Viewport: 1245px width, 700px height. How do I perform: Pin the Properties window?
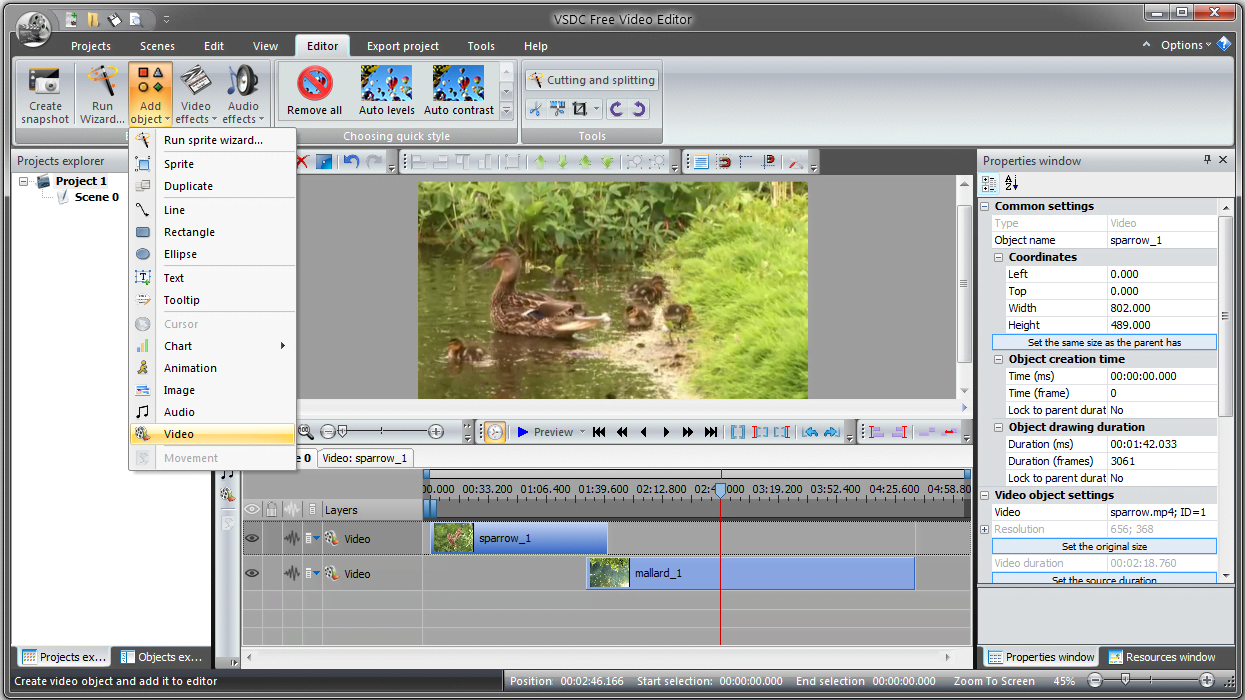[x=1207, y=160]
